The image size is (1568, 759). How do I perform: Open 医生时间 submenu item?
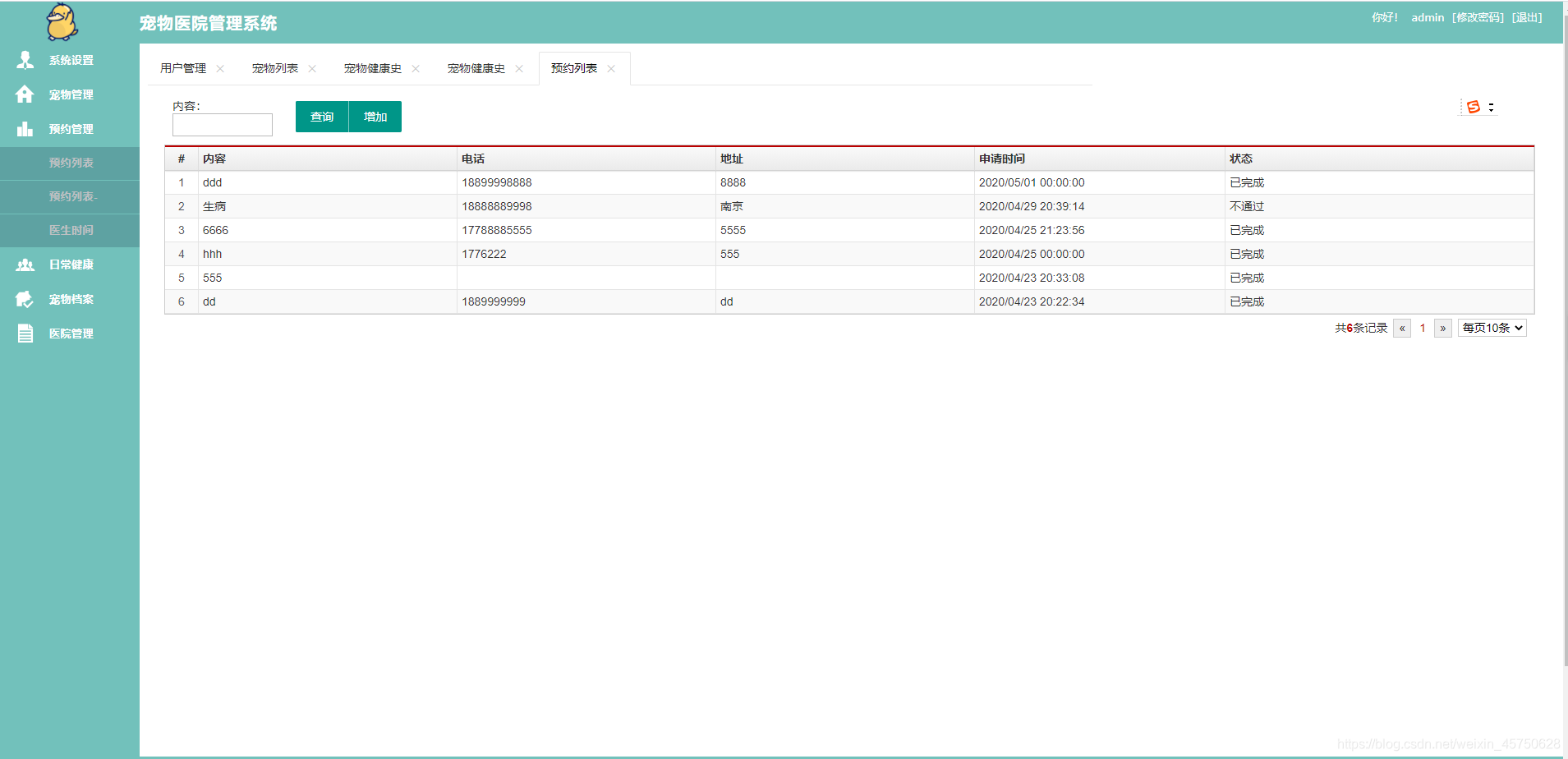[70, 230]
